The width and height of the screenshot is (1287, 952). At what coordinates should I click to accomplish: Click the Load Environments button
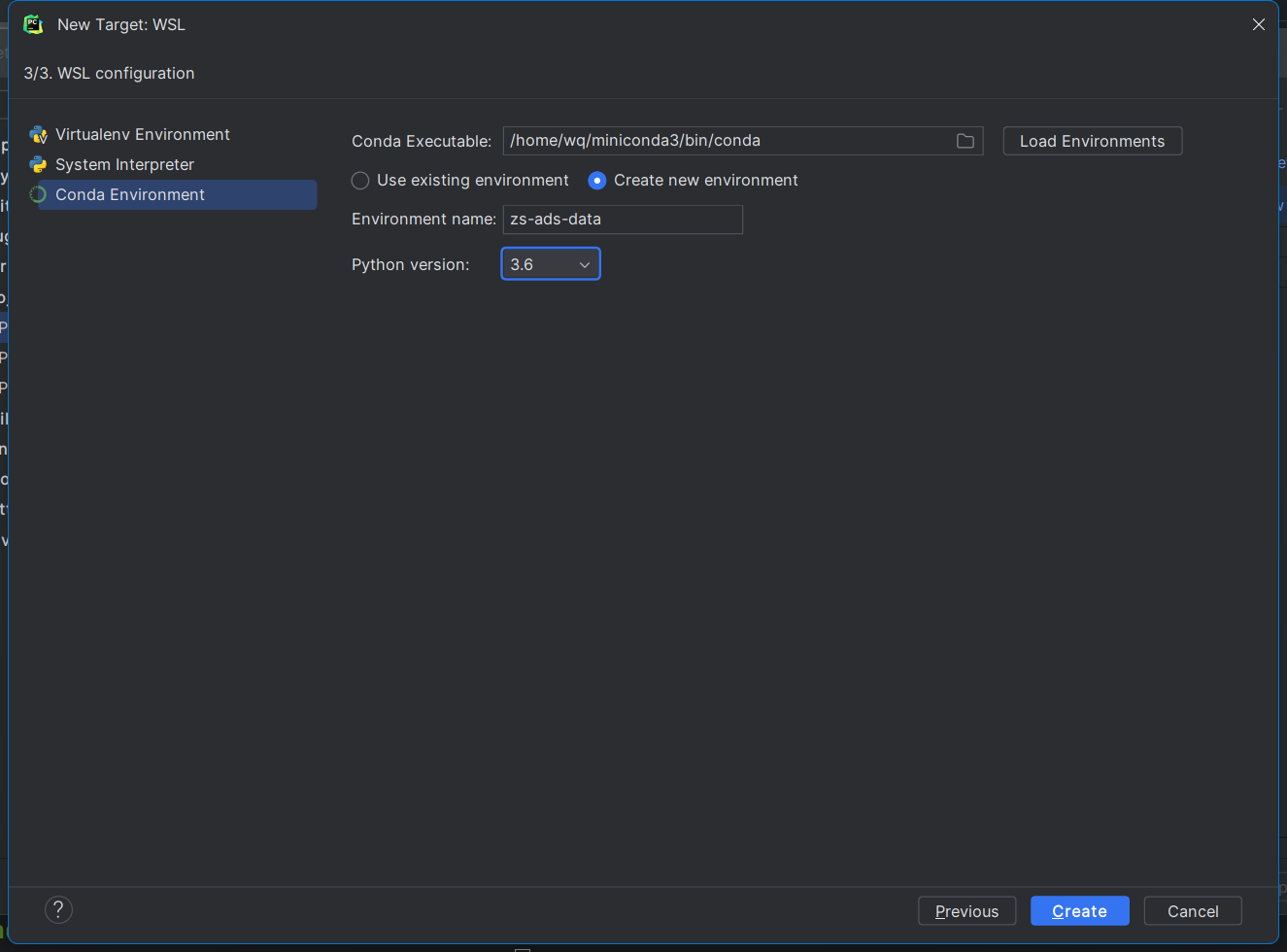click(1092, 140)
